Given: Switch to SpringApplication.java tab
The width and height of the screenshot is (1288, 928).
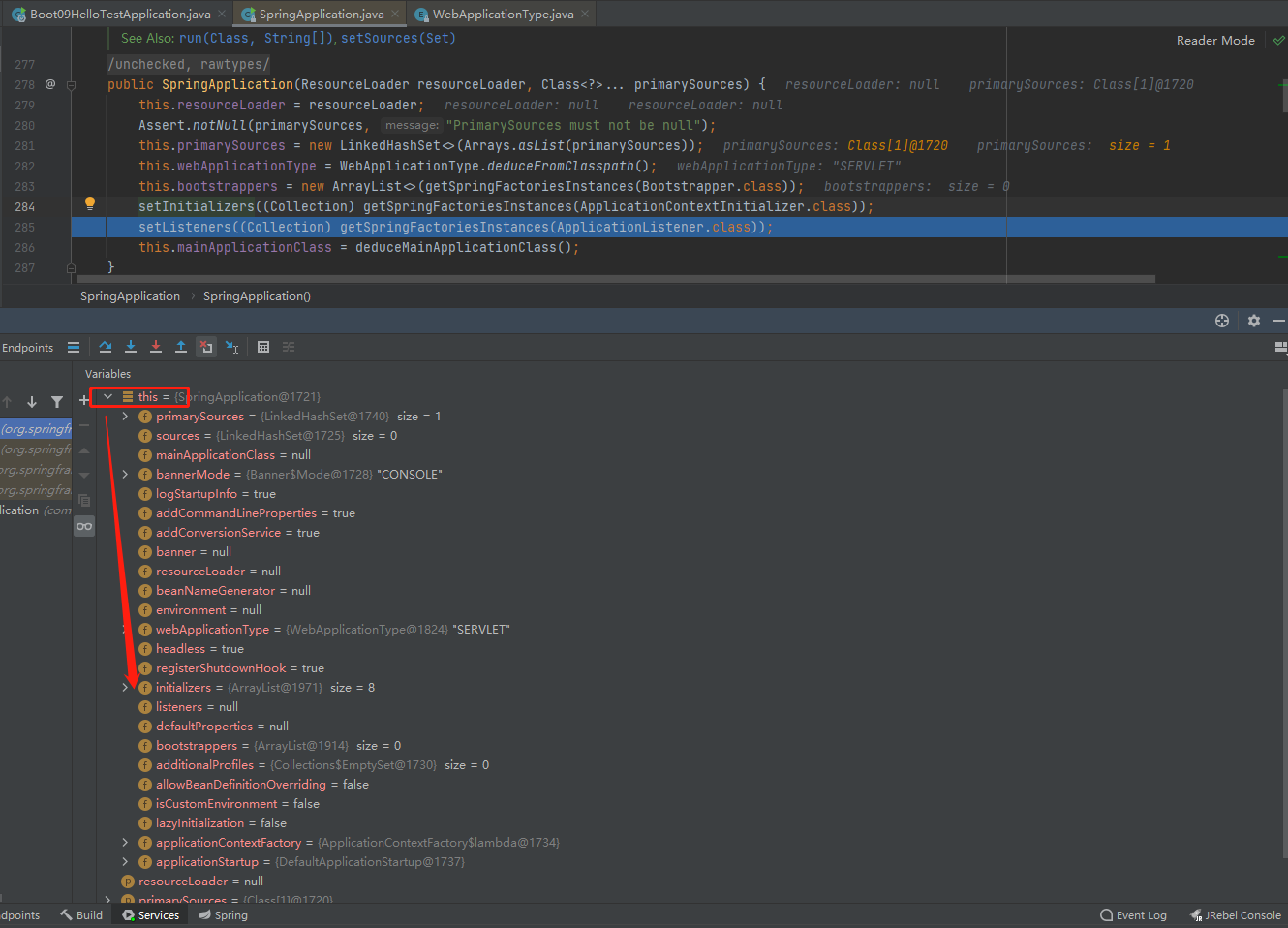Looking at the screenshot, I should 322,14.
